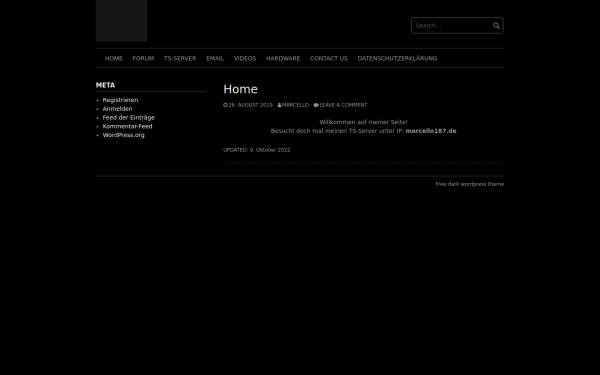The height and width of the screenshot is (375, 600).
Task: Navigate to VIDEOS page
Action: (245, 59)
